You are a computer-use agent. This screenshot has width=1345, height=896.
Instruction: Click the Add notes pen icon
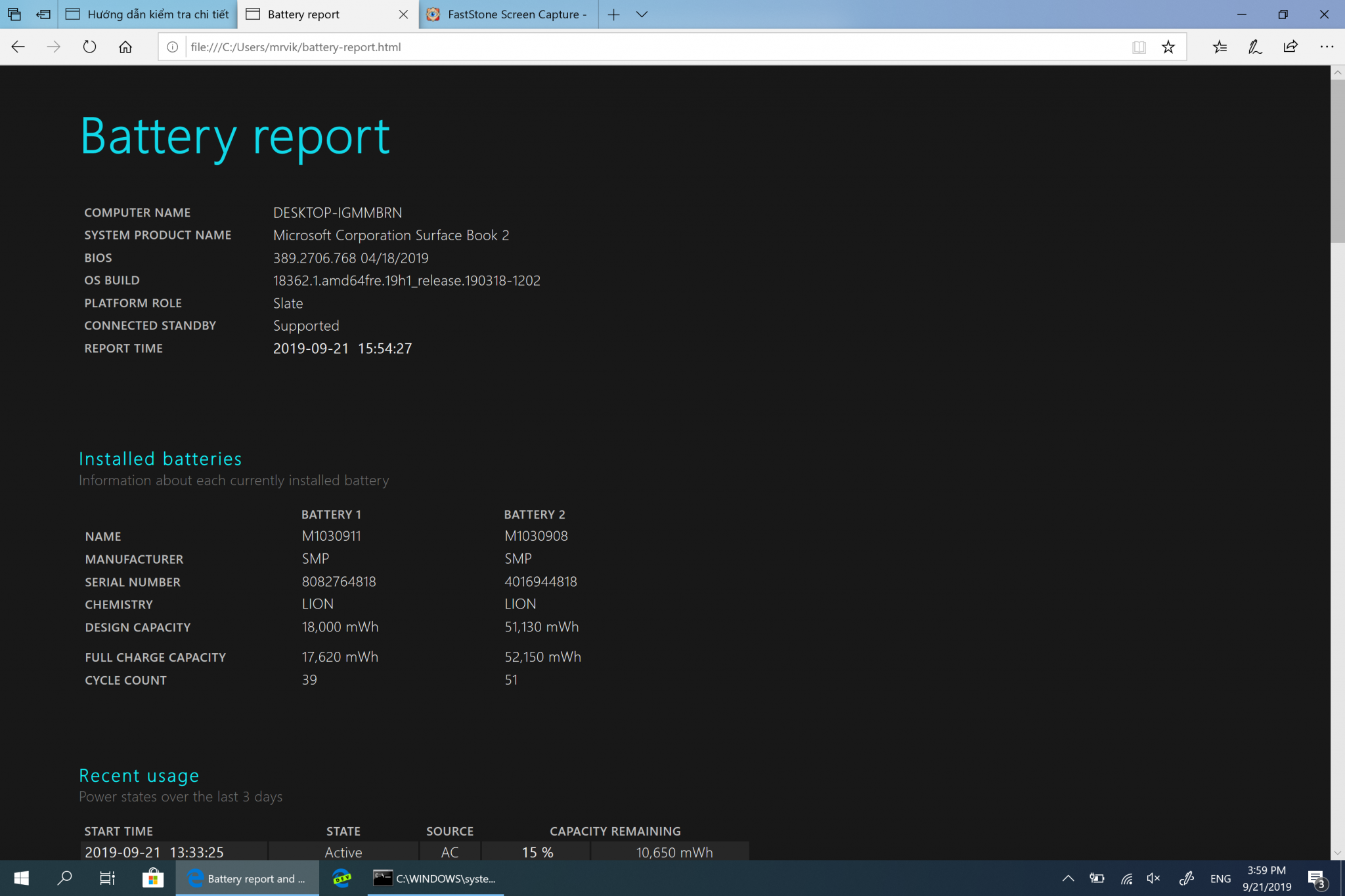1255,47
